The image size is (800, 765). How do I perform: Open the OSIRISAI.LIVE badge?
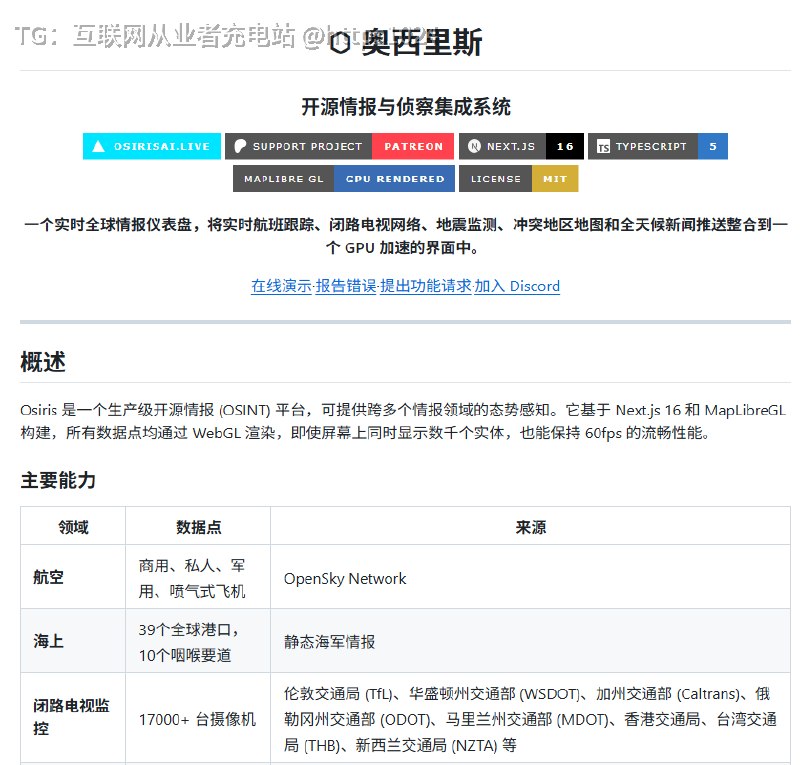pyautogui.click(x=152, y=146)
